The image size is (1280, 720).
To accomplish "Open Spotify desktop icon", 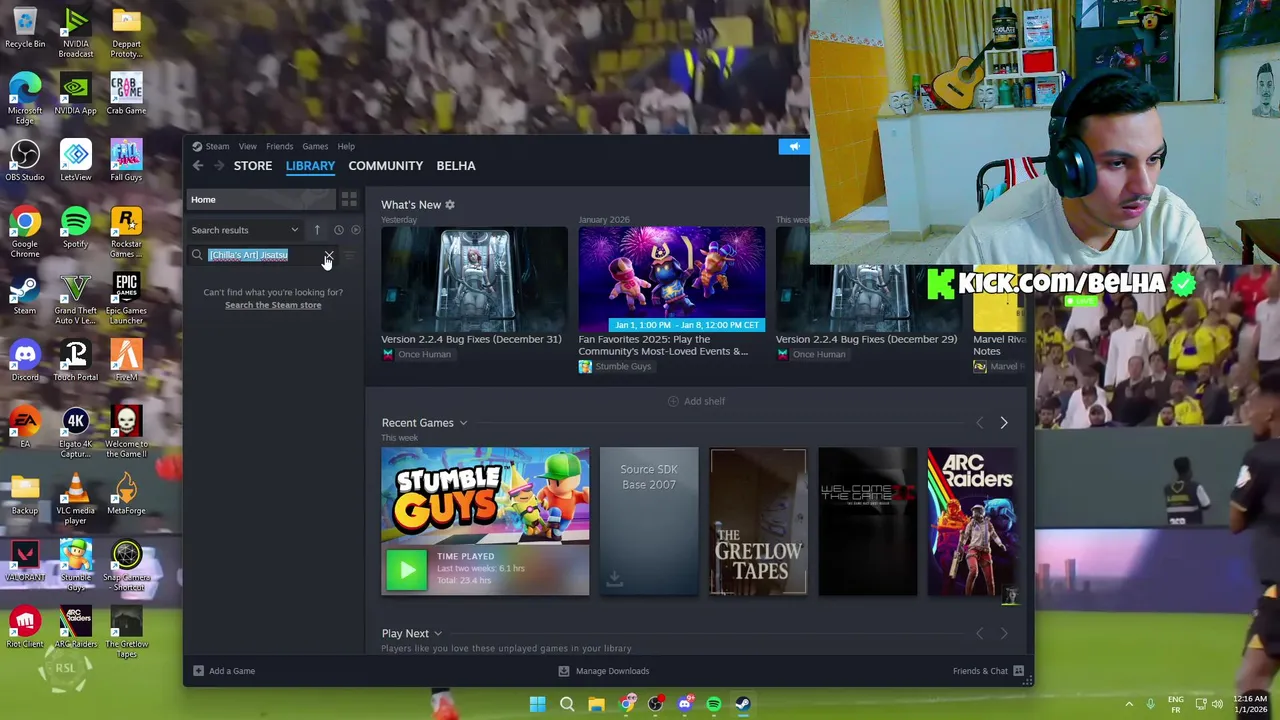I will [76, 227].
